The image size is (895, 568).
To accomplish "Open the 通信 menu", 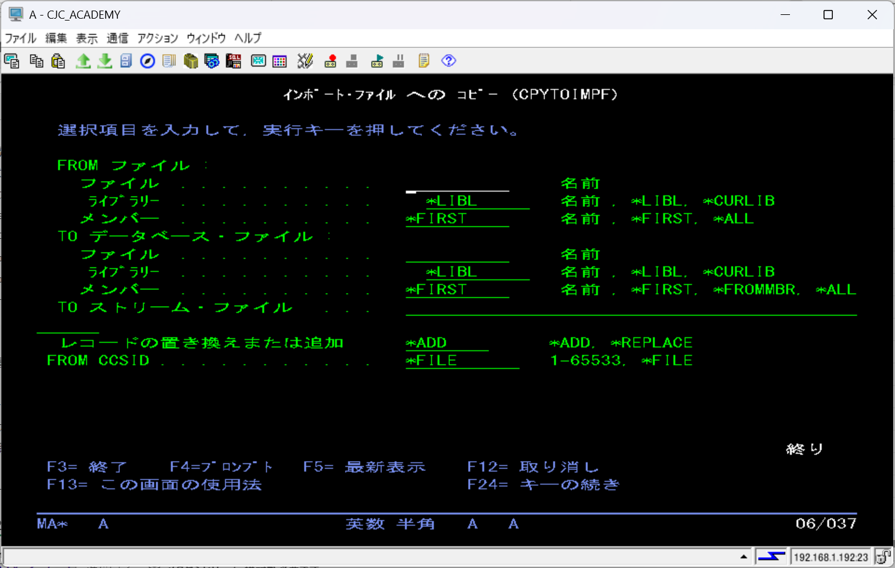I will coord(118,38).
